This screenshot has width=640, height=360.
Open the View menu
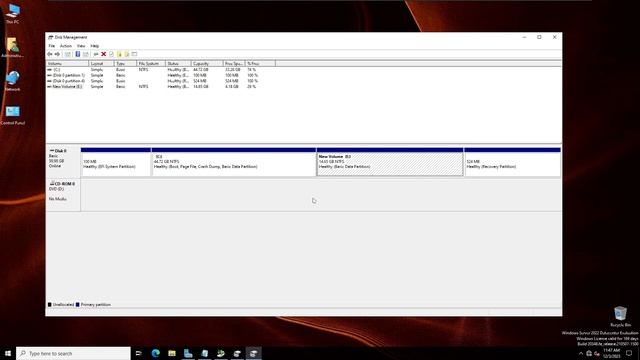[x=81, y=46]
